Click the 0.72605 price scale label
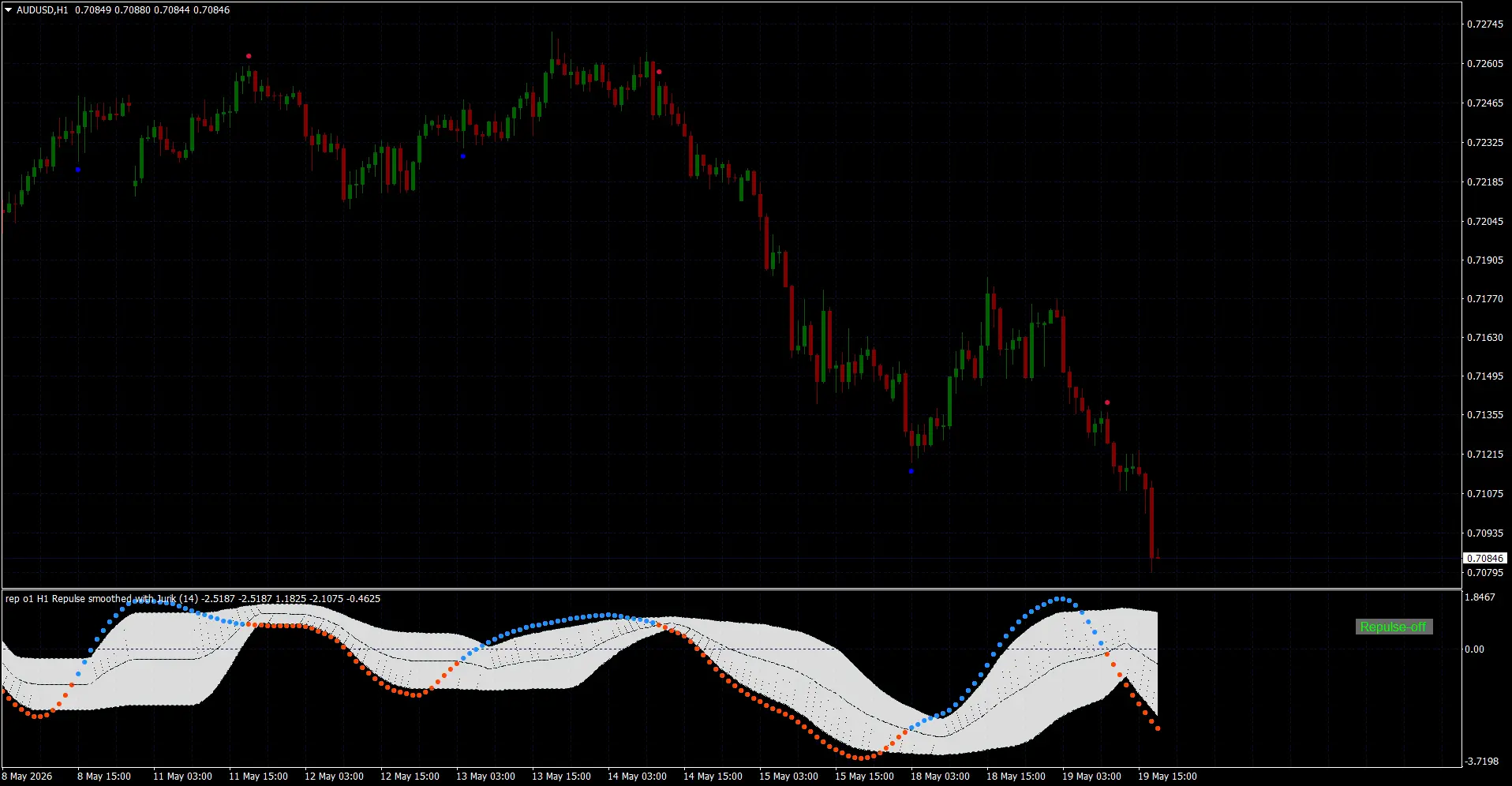1512x786 pixels. [1484, 64]
